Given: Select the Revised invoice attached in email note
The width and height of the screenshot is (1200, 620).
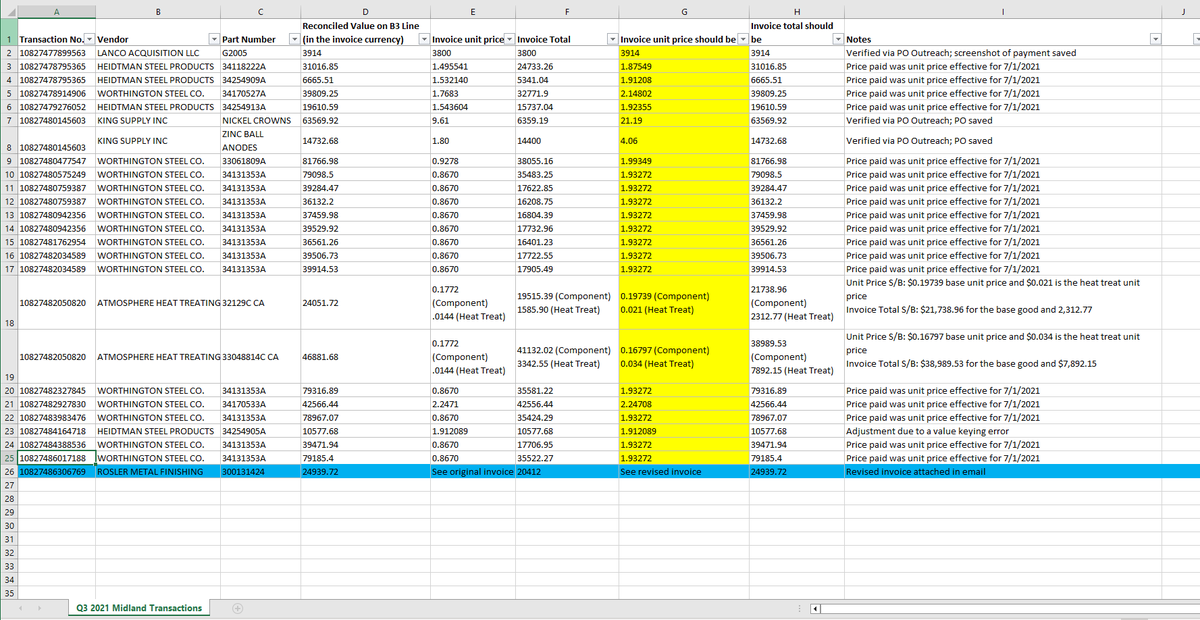Looking at the screenshot, I should 1004,470.
